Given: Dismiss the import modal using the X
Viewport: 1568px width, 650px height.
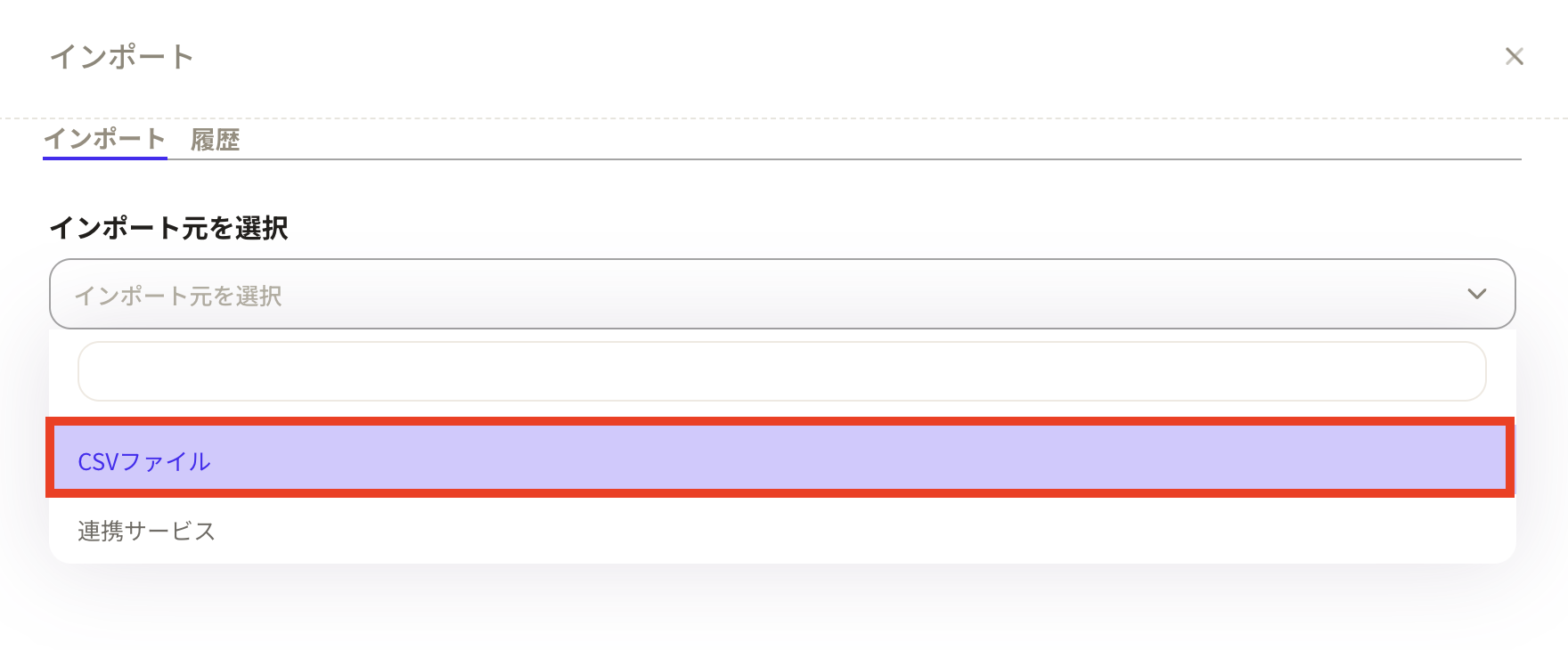Looking at the screenshot, I should tap(1514, 57).
